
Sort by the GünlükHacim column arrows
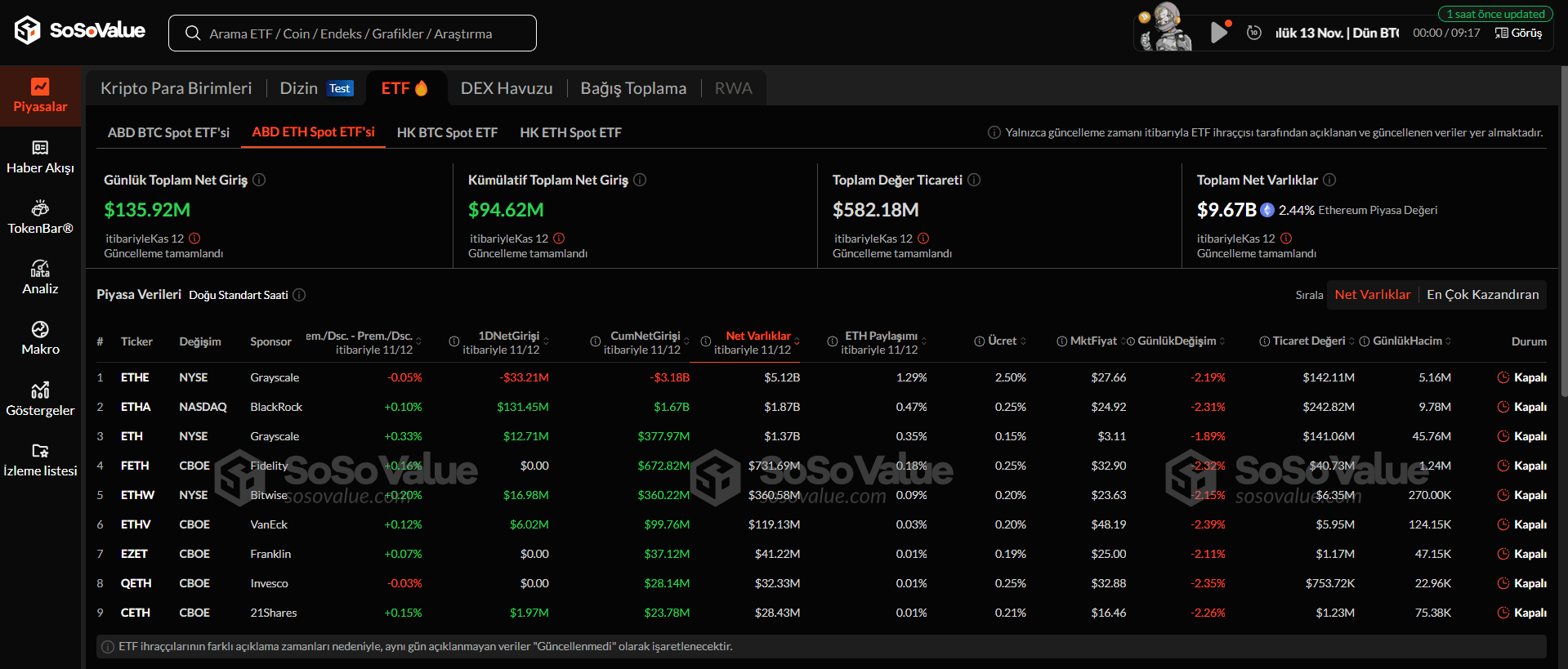pos(1448,341)
